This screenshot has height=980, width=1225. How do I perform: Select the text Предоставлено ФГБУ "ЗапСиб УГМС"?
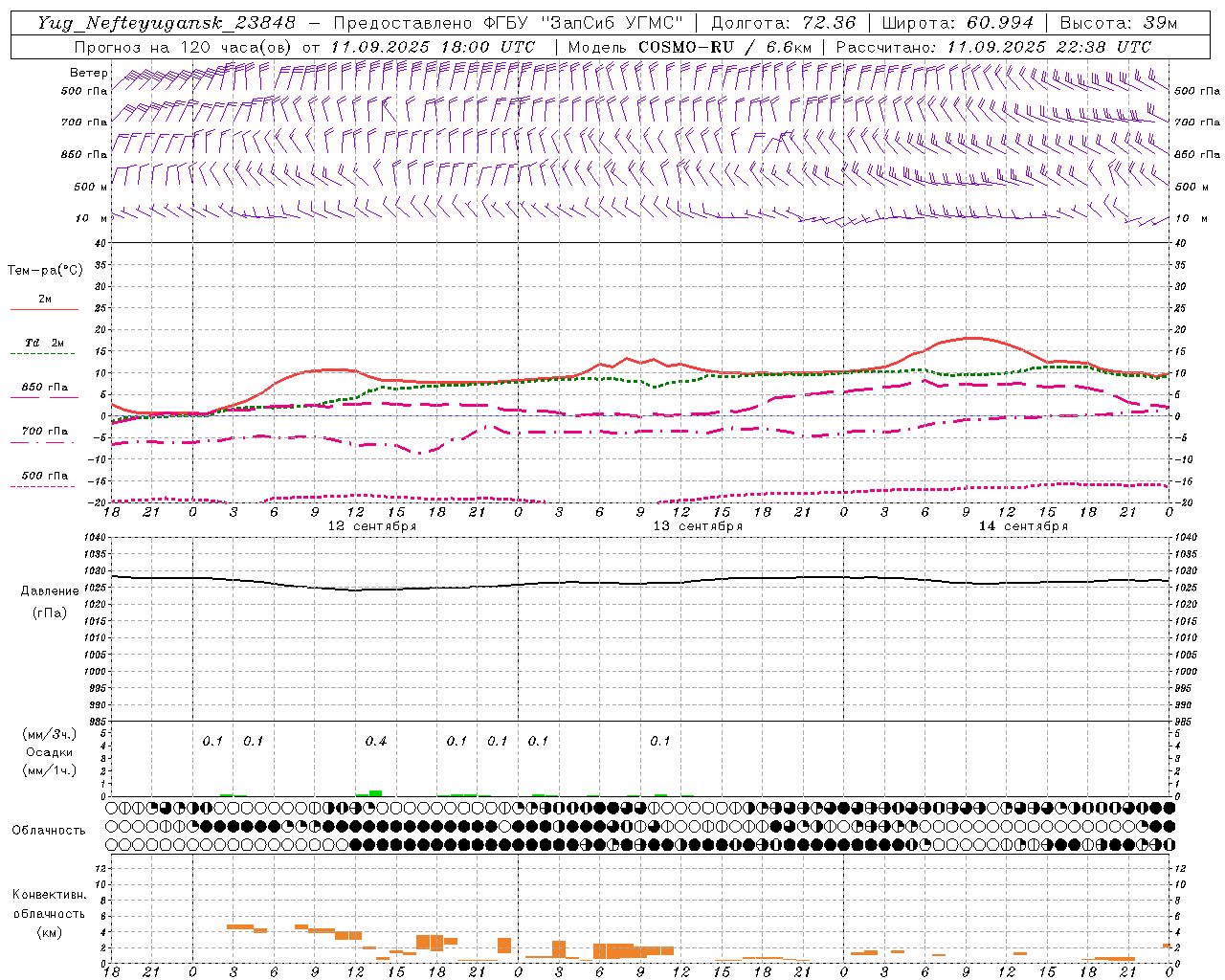tap(507, 23)
